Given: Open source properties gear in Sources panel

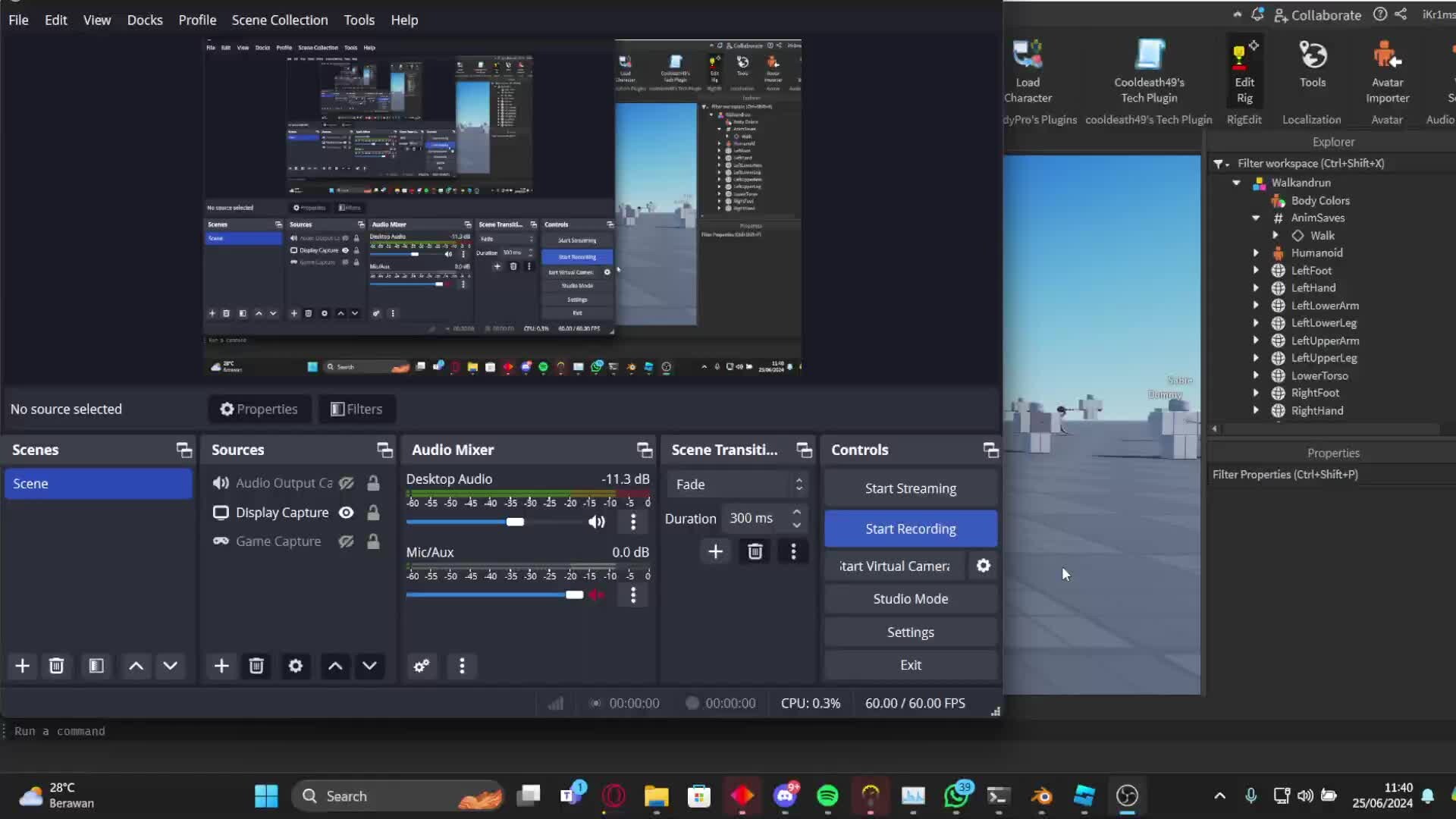Looking at the screenshot, I should (296, 666).
